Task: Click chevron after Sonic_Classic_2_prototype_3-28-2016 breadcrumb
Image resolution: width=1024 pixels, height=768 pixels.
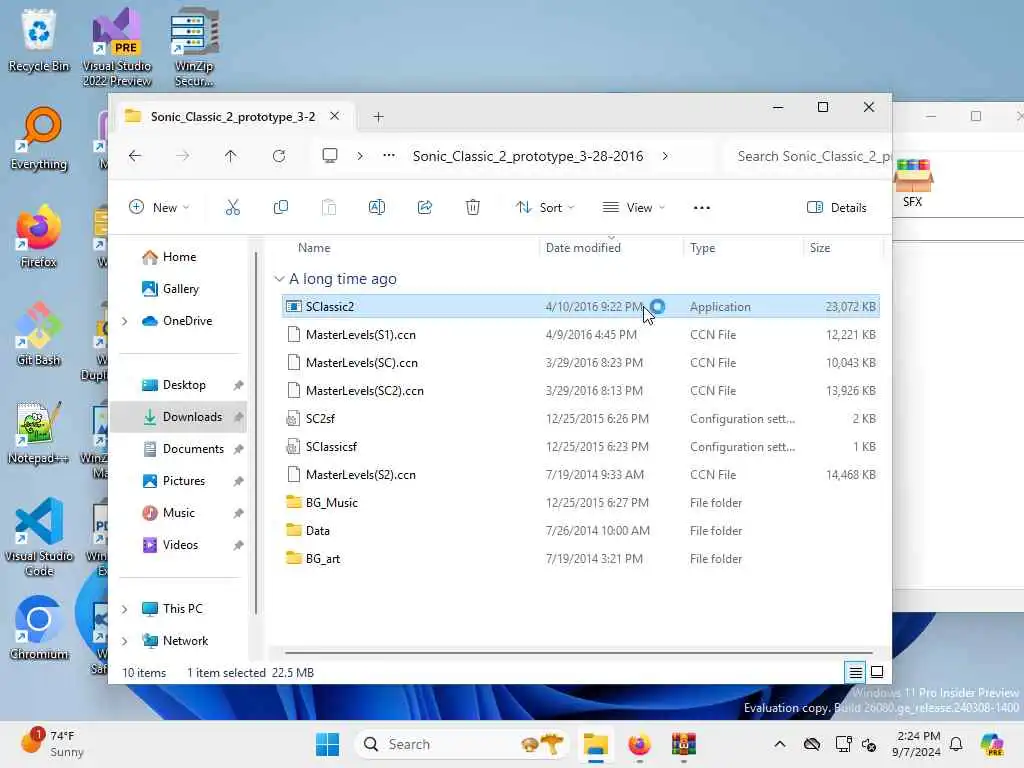Action: tap(665, 156)
